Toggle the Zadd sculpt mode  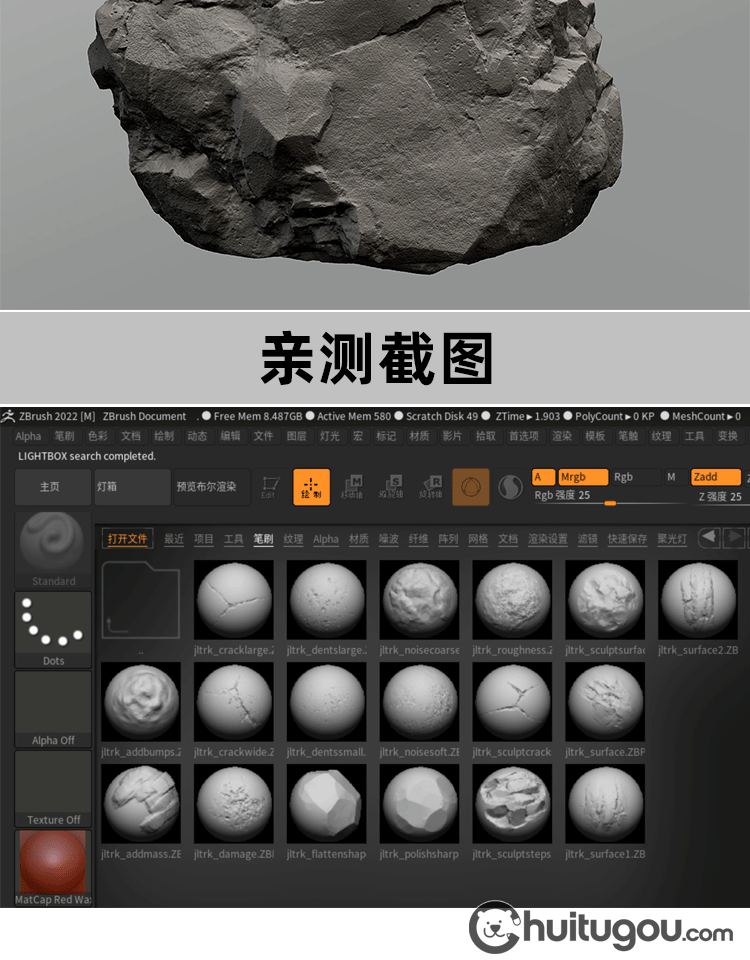(714, 478)
